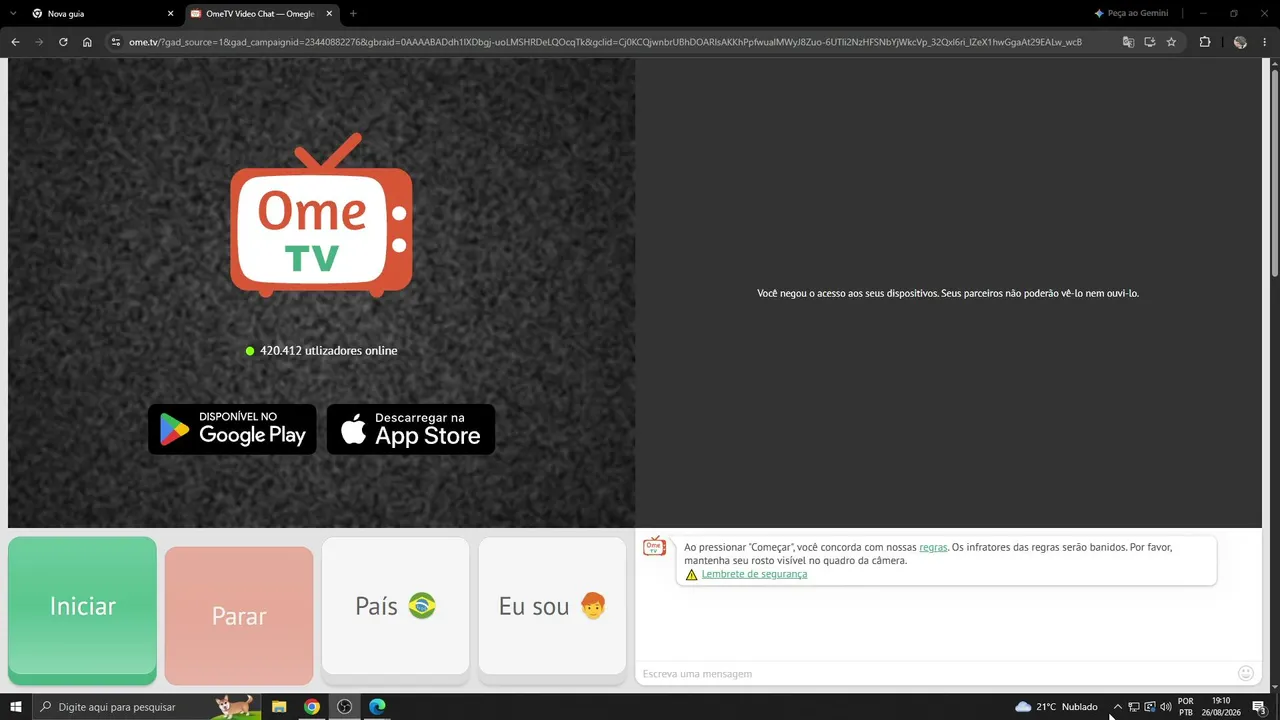Image resolution: width=1280 pixels, height=720 pixels.
Task: Open the App Store download badge
Action: click(x=411, y=429)
